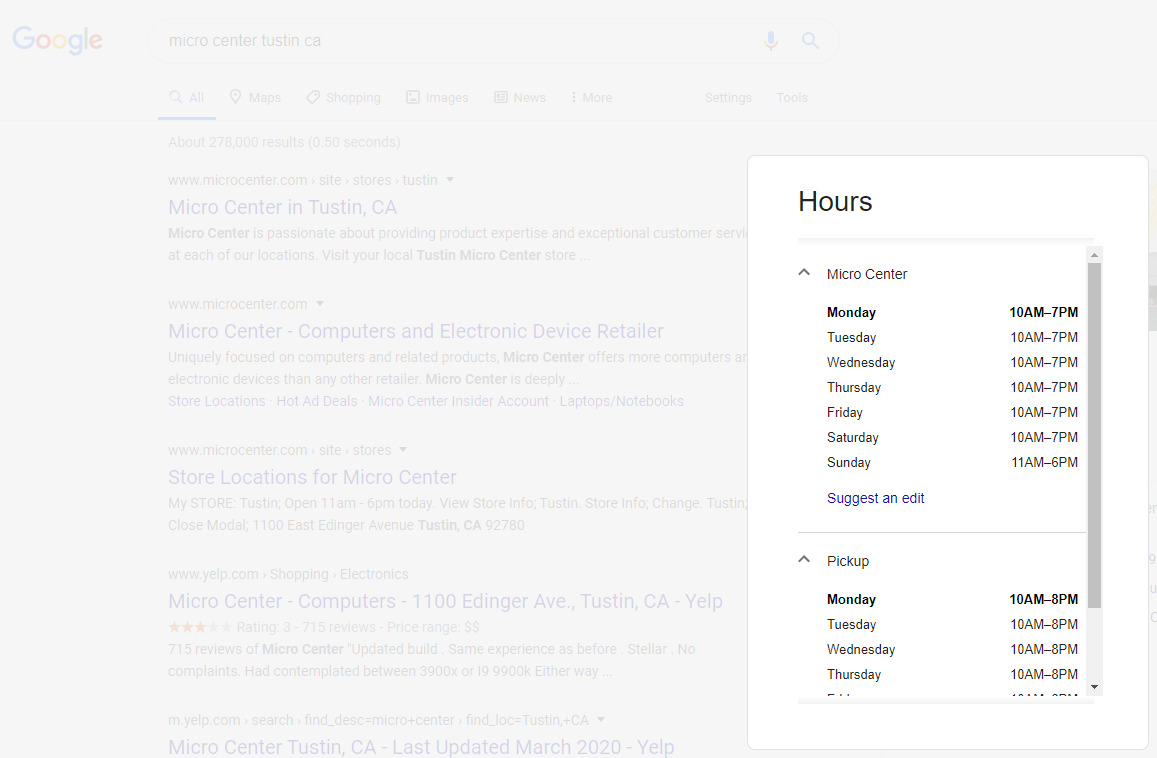The height and width of the screenshot is (758, 1157).
Task: Collapse the Pickup hours section
Action: pyautogui.click(x=804, y=560)
